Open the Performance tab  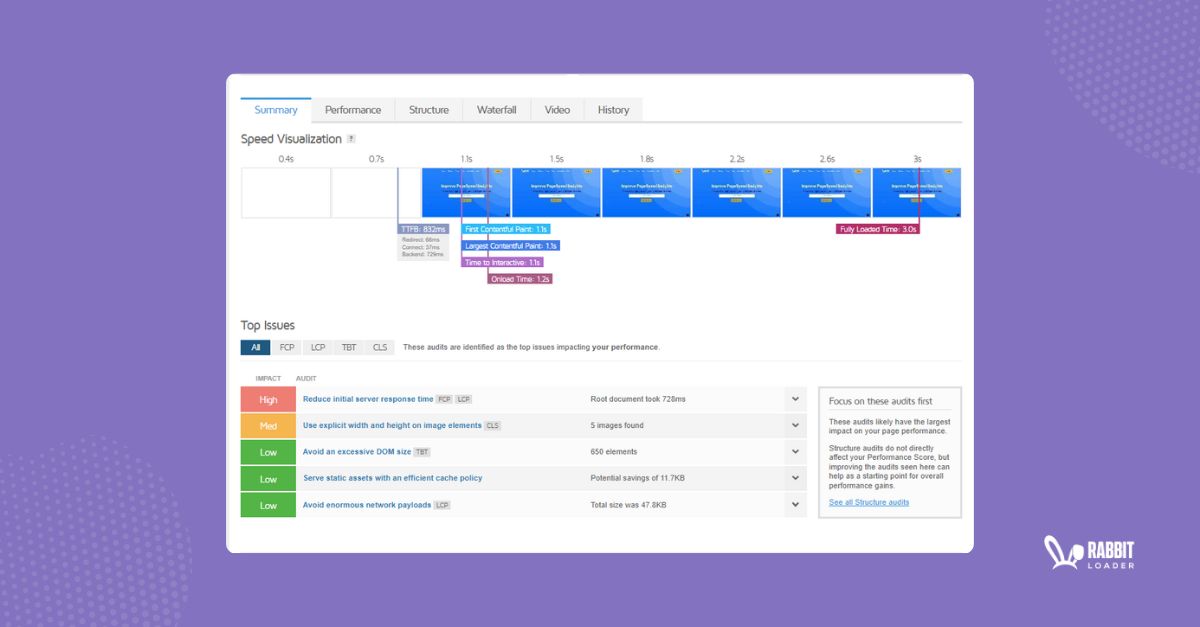point(353,110)
